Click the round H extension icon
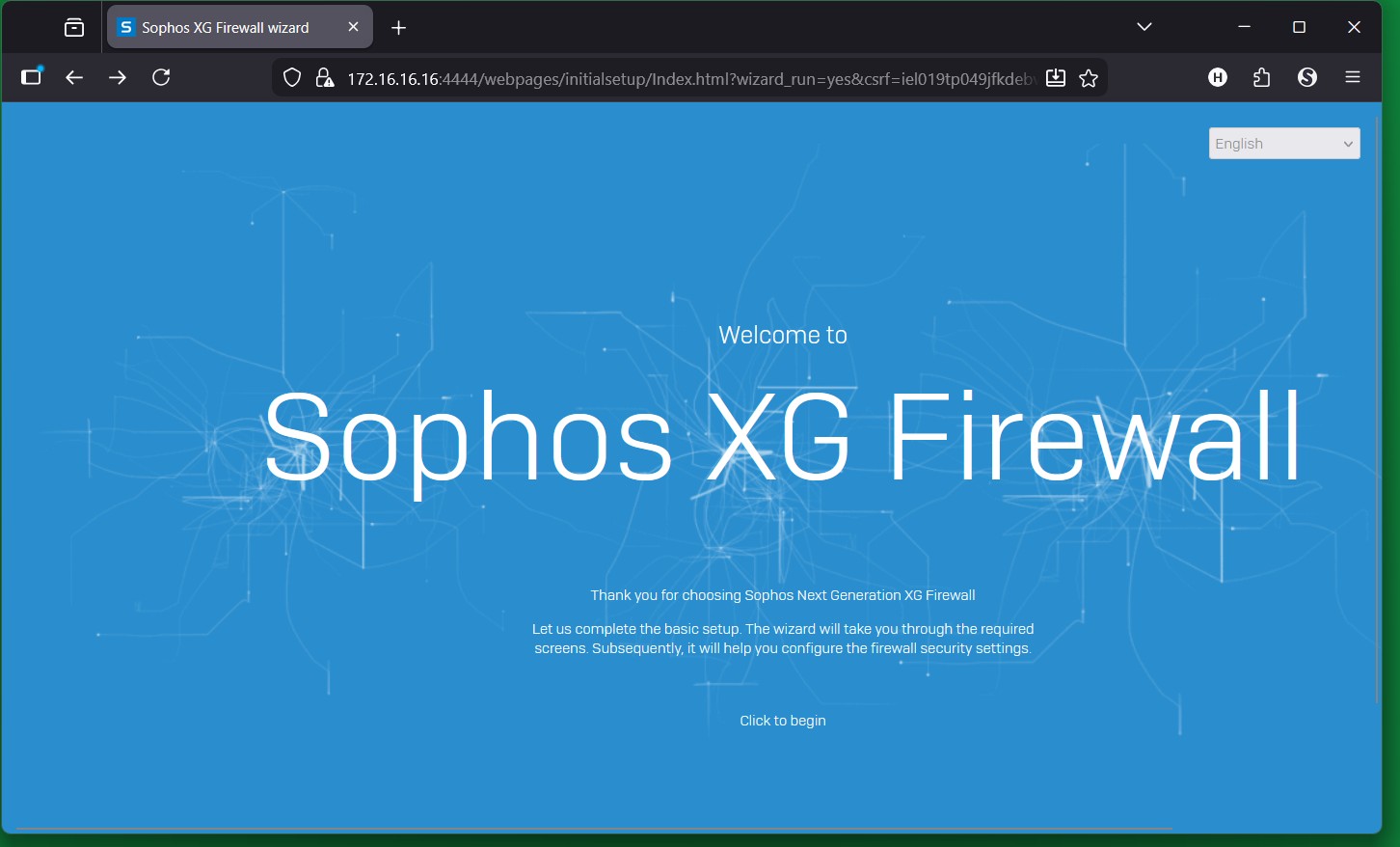 coord(1218,77)
